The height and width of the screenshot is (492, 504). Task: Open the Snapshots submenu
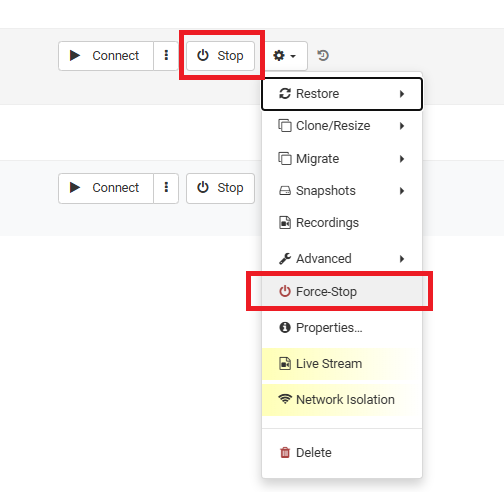[342, 191]
